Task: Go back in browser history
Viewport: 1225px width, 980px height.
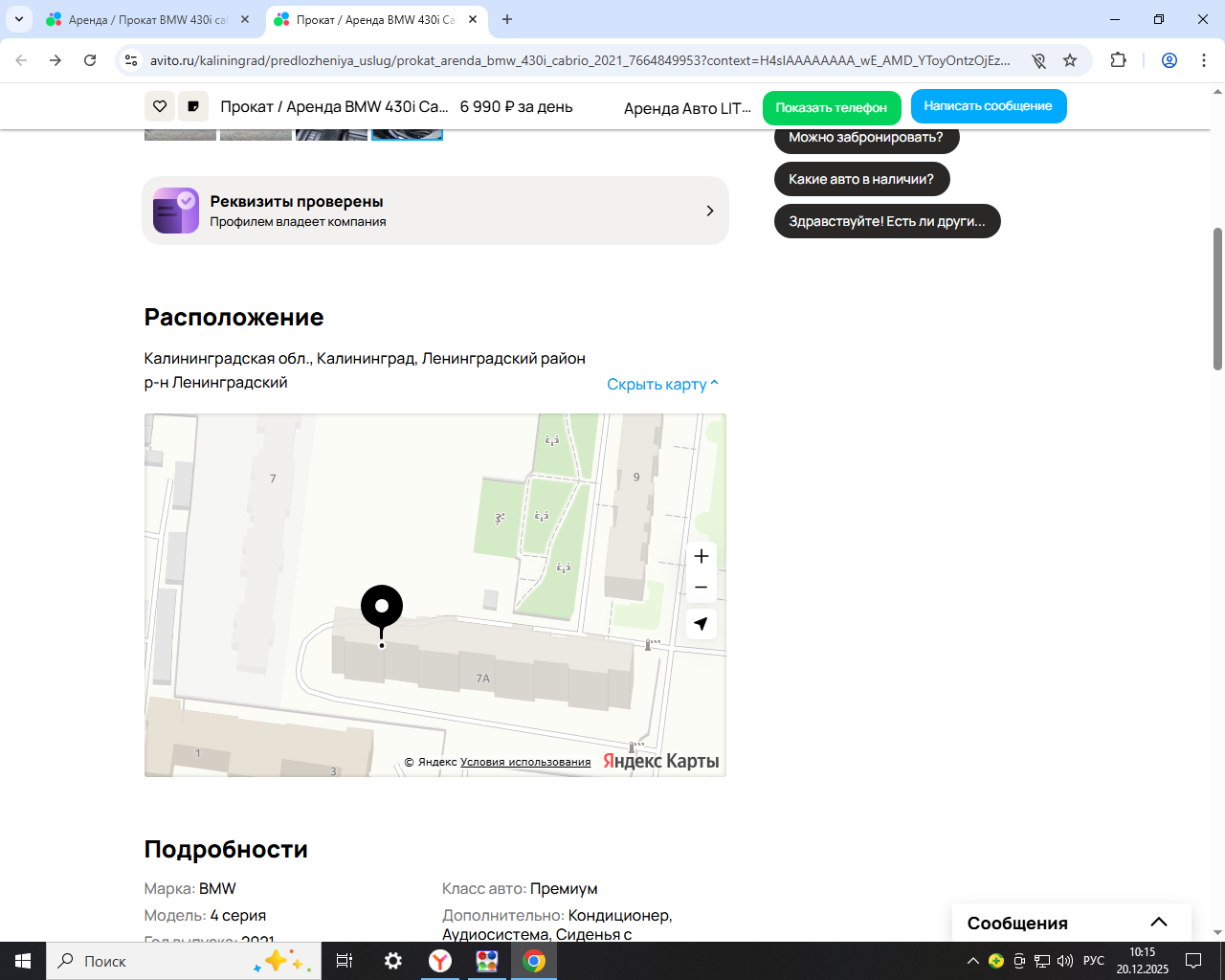Action: 21,60
